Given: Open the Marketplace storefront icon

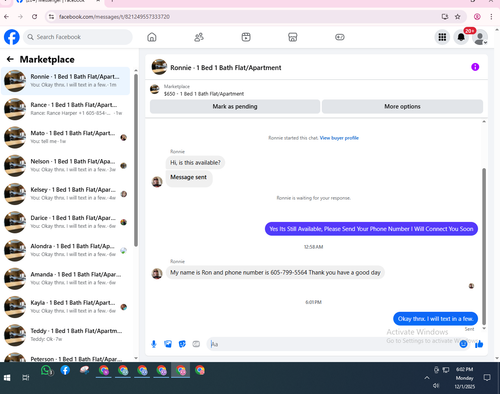Looking at the screenshot, I should pyautogui.click(x=293, y=37).
